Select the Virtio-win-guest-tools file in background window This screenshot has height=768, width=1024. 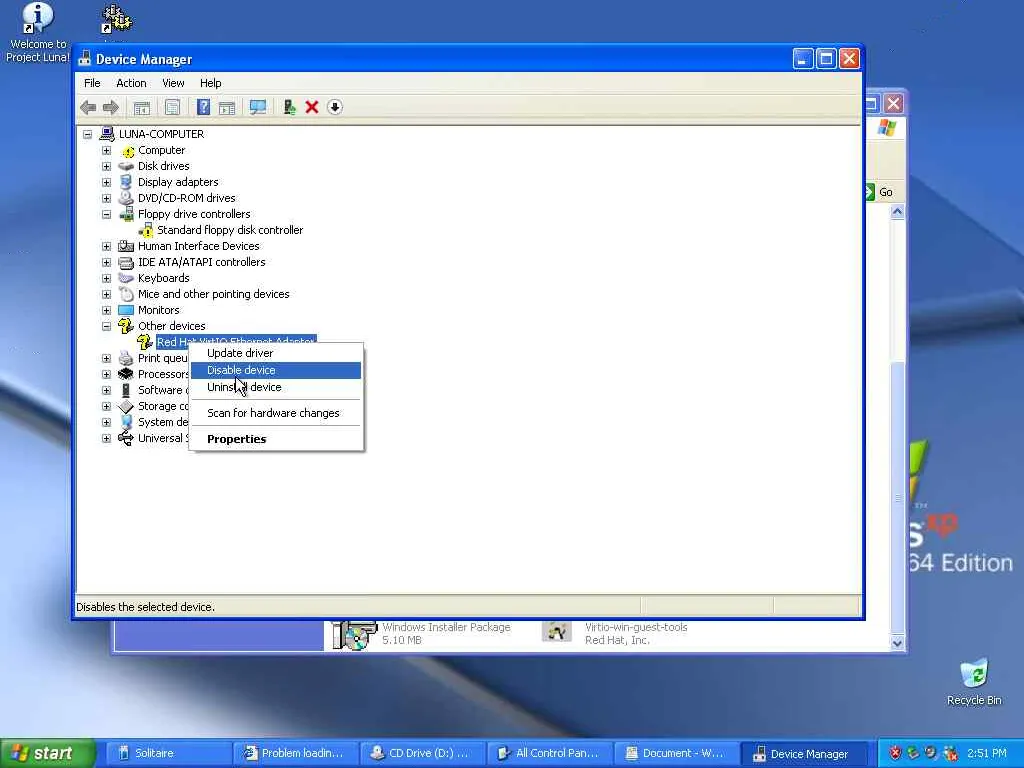(x=615, y=633)
